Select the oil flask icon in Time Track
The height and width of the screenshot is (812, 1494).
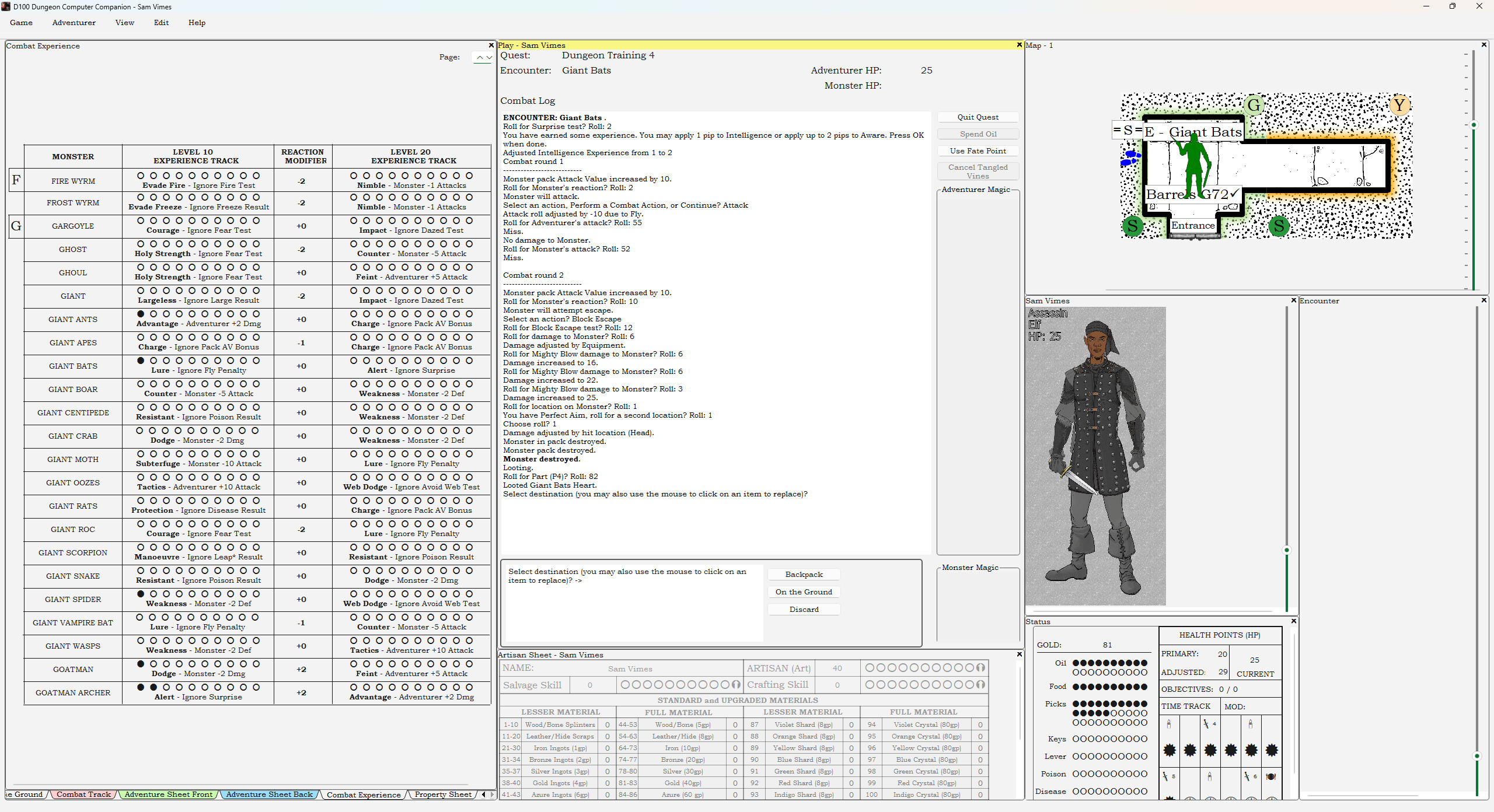tap(1169, 724)
